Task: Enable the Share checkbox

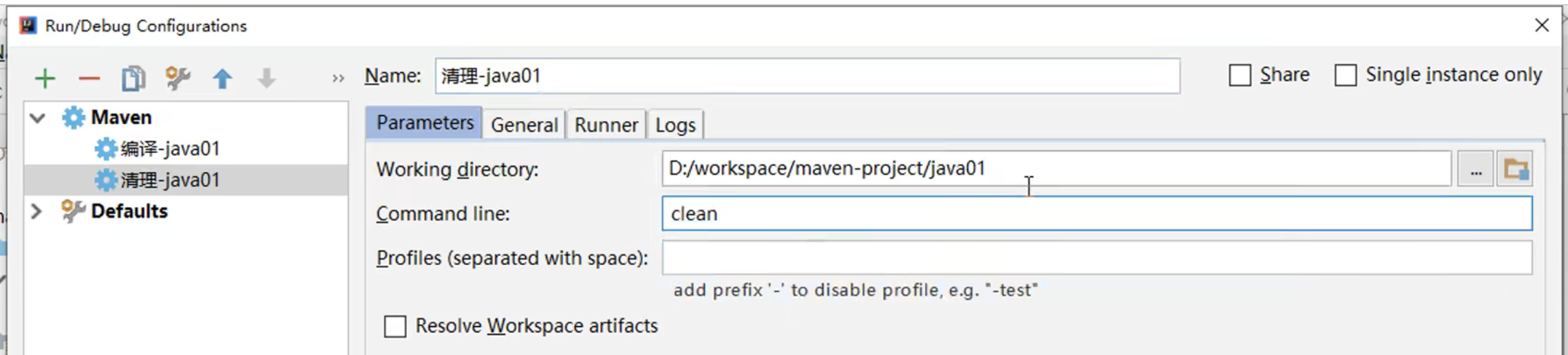Action: (x=1240, y=75)
